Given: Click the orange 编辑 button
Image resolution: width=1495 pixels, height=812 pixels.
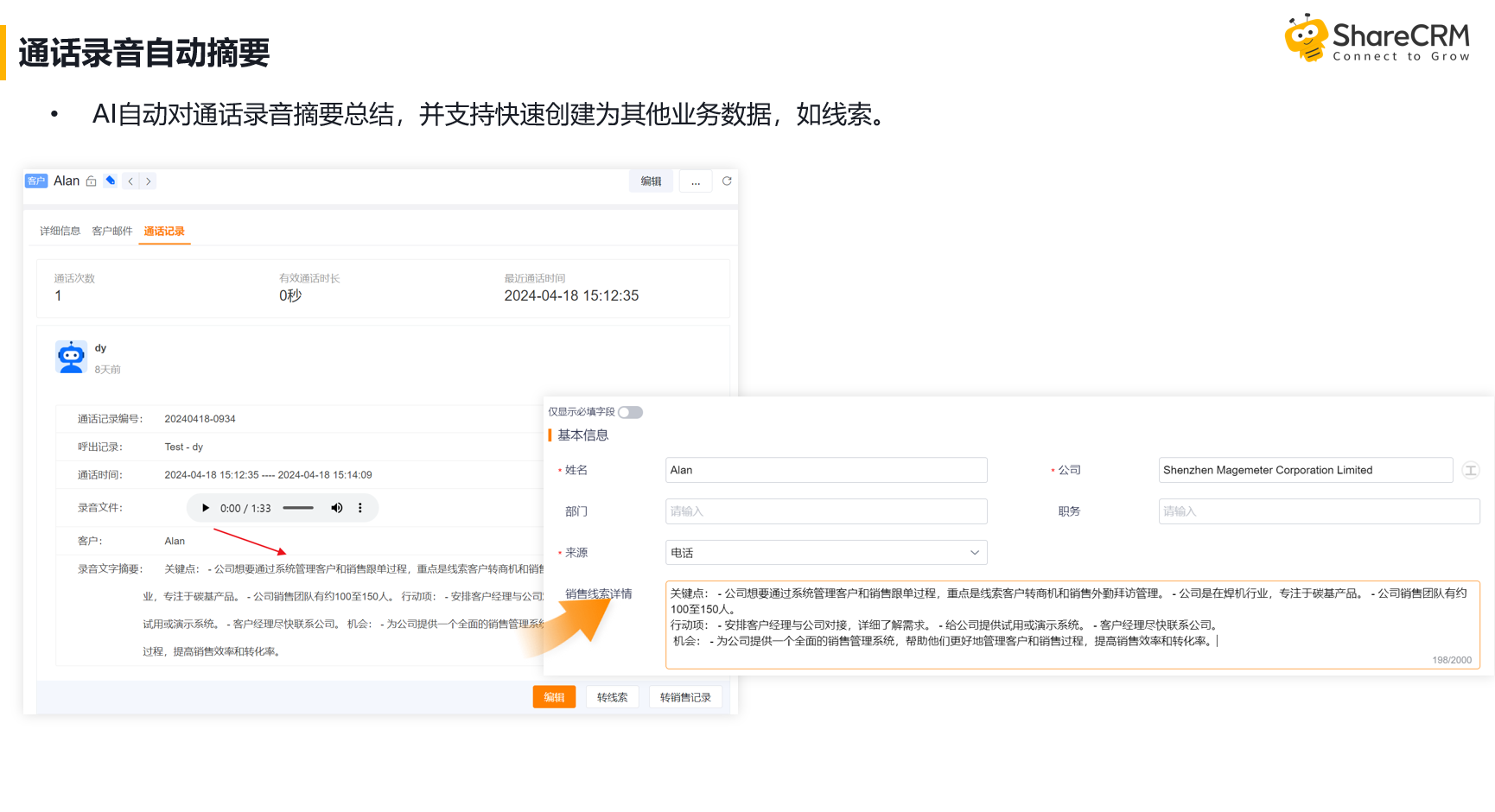Looking at the screenshot, I should tap(554, 697).
